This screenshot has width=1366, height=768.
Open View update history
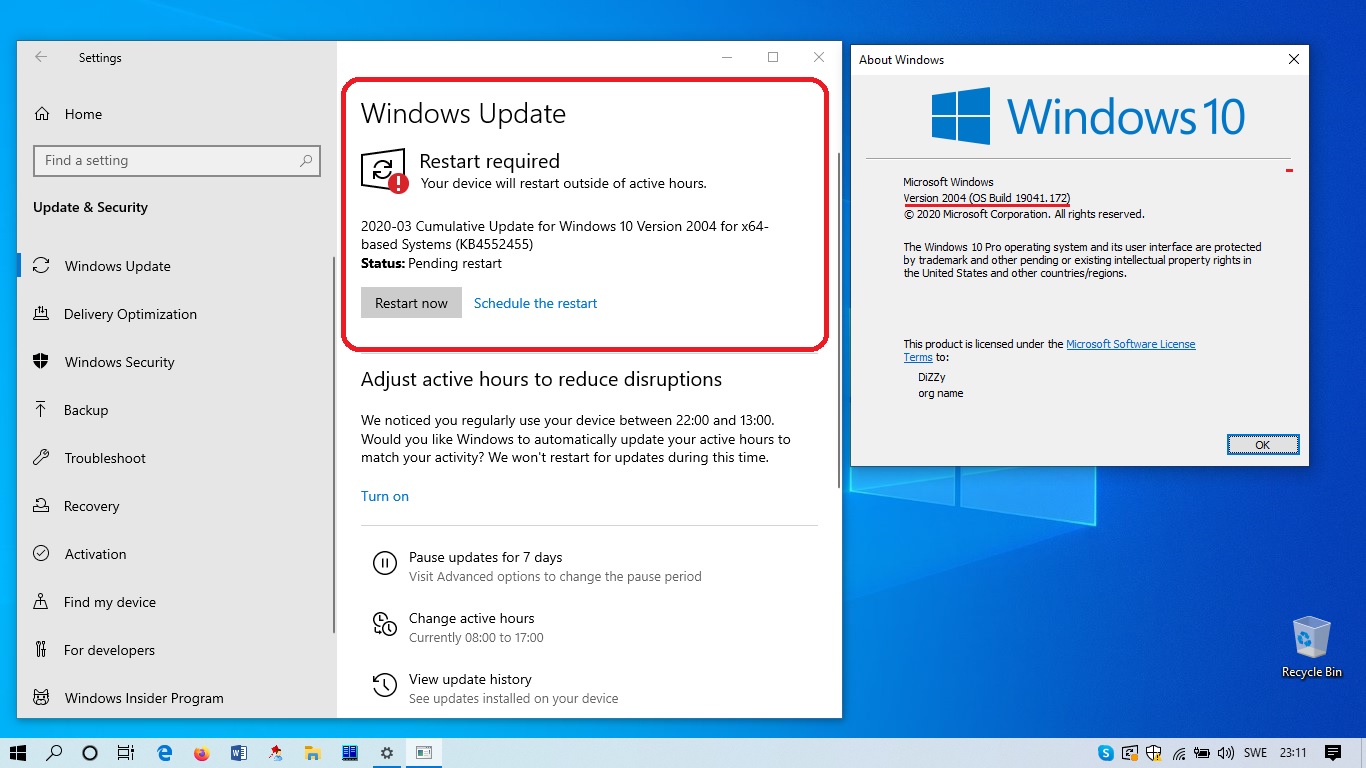coord(470,679)
